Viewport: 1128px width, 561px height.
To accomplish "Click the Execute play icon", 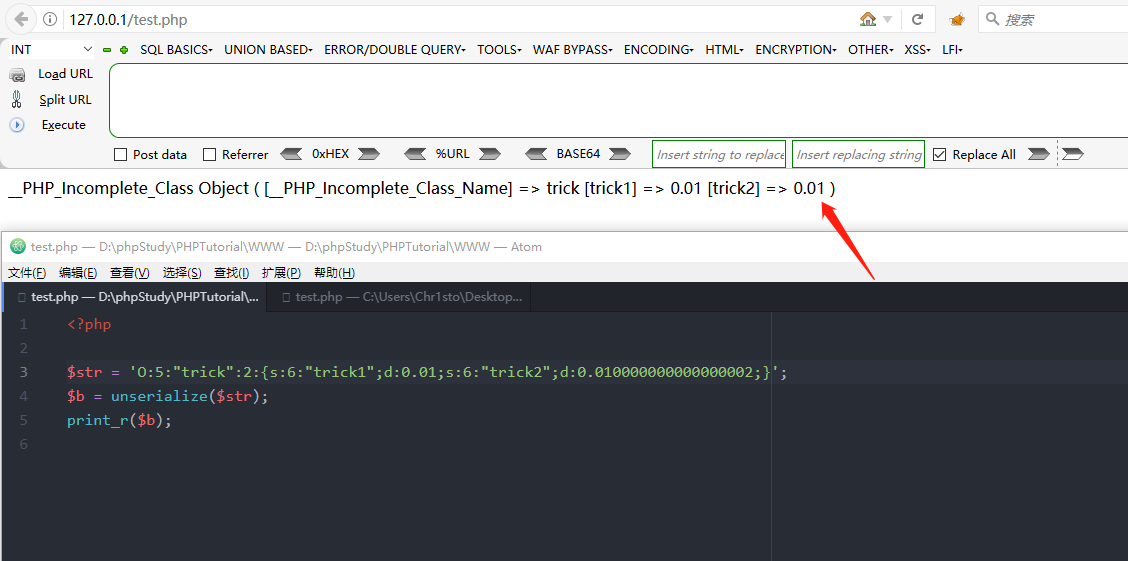I will 17,125.
